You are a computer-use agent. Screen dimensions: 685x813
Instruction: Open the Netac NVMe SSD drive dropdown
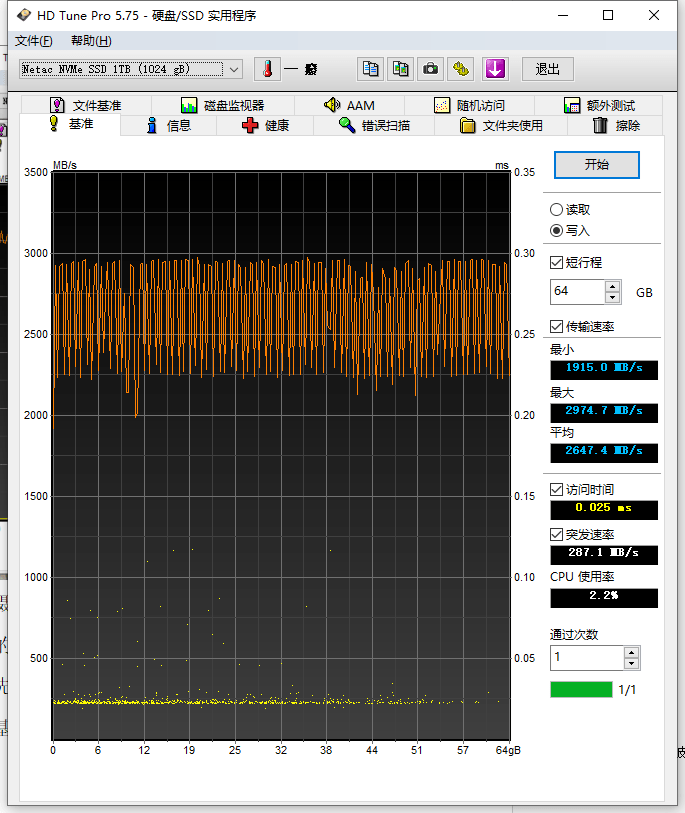234,69
